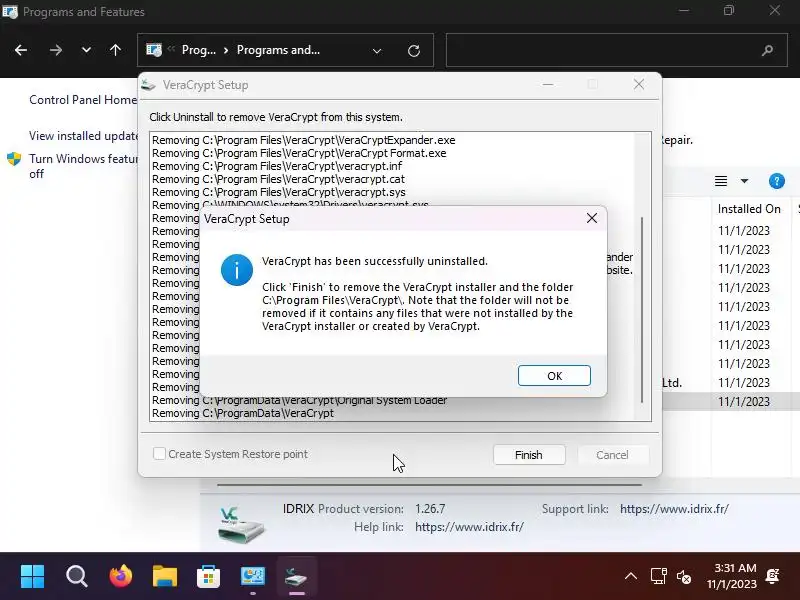Open help with the blue question icon
Screen dimensions: 800x600
pos(777,181)
